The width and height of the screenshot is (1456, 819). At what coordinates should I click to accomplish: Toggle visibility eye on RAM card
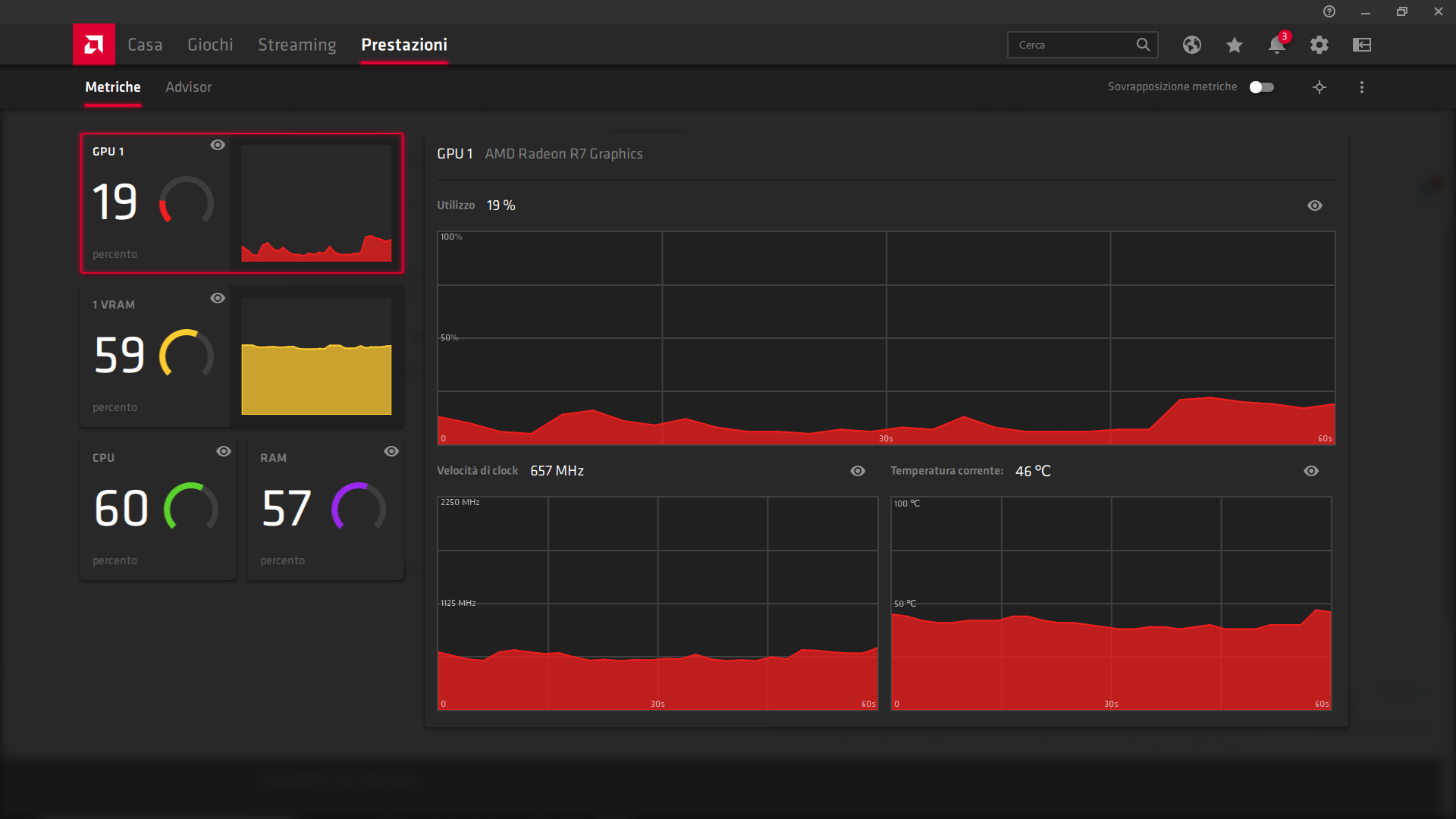click(x=391, y=451)
